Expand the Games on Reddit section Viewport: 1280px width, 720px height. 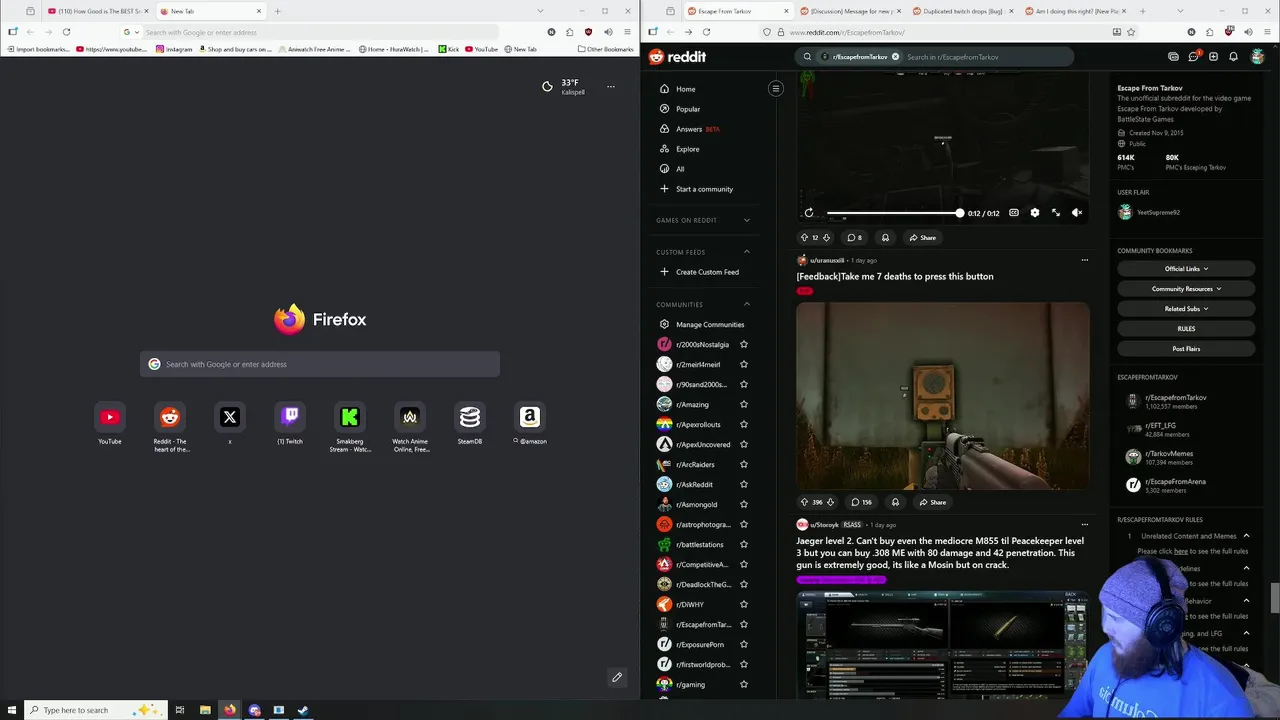point(746,220)
